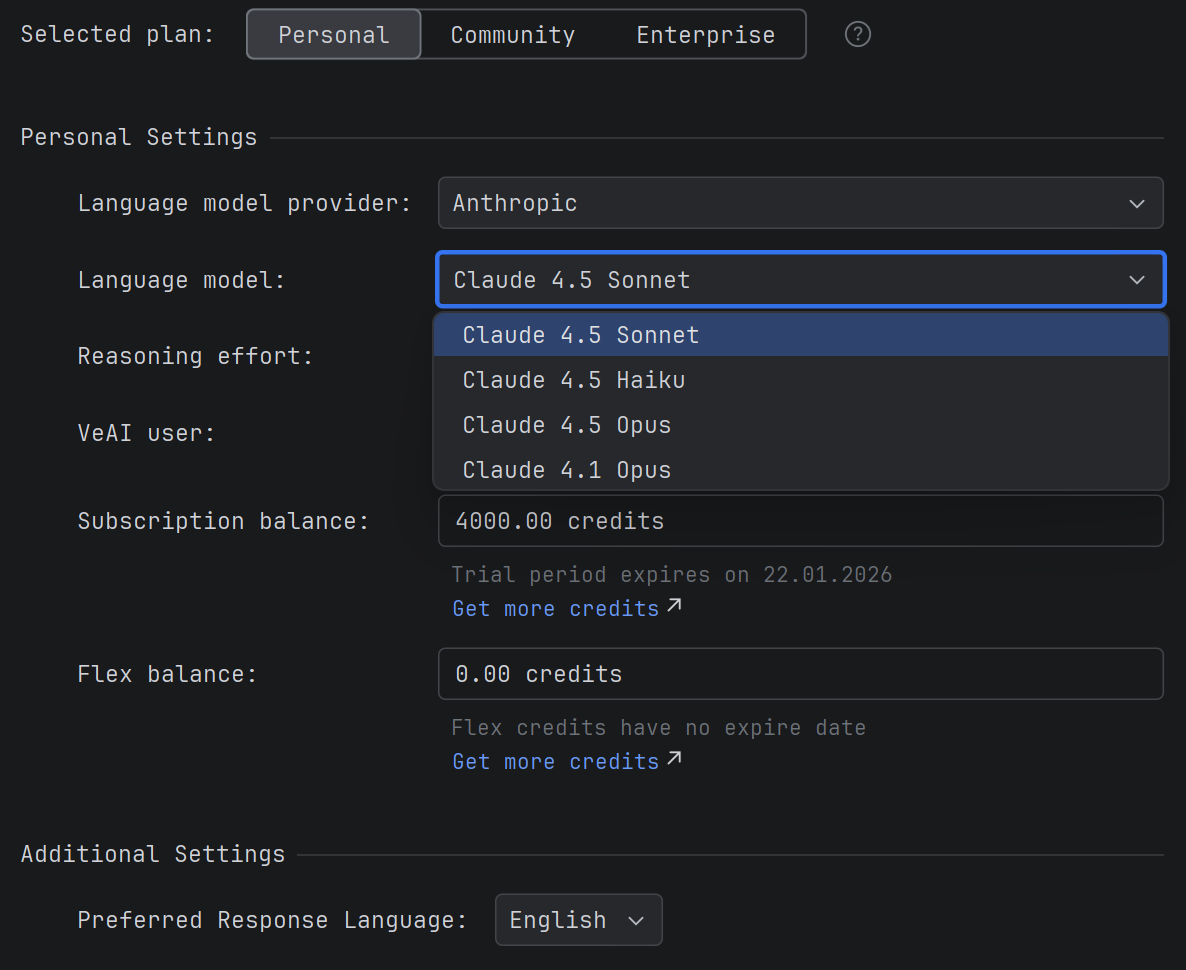Screen dimensions: 1186x970
Task: Click the help question mark icon
Action: pos(857,35)
